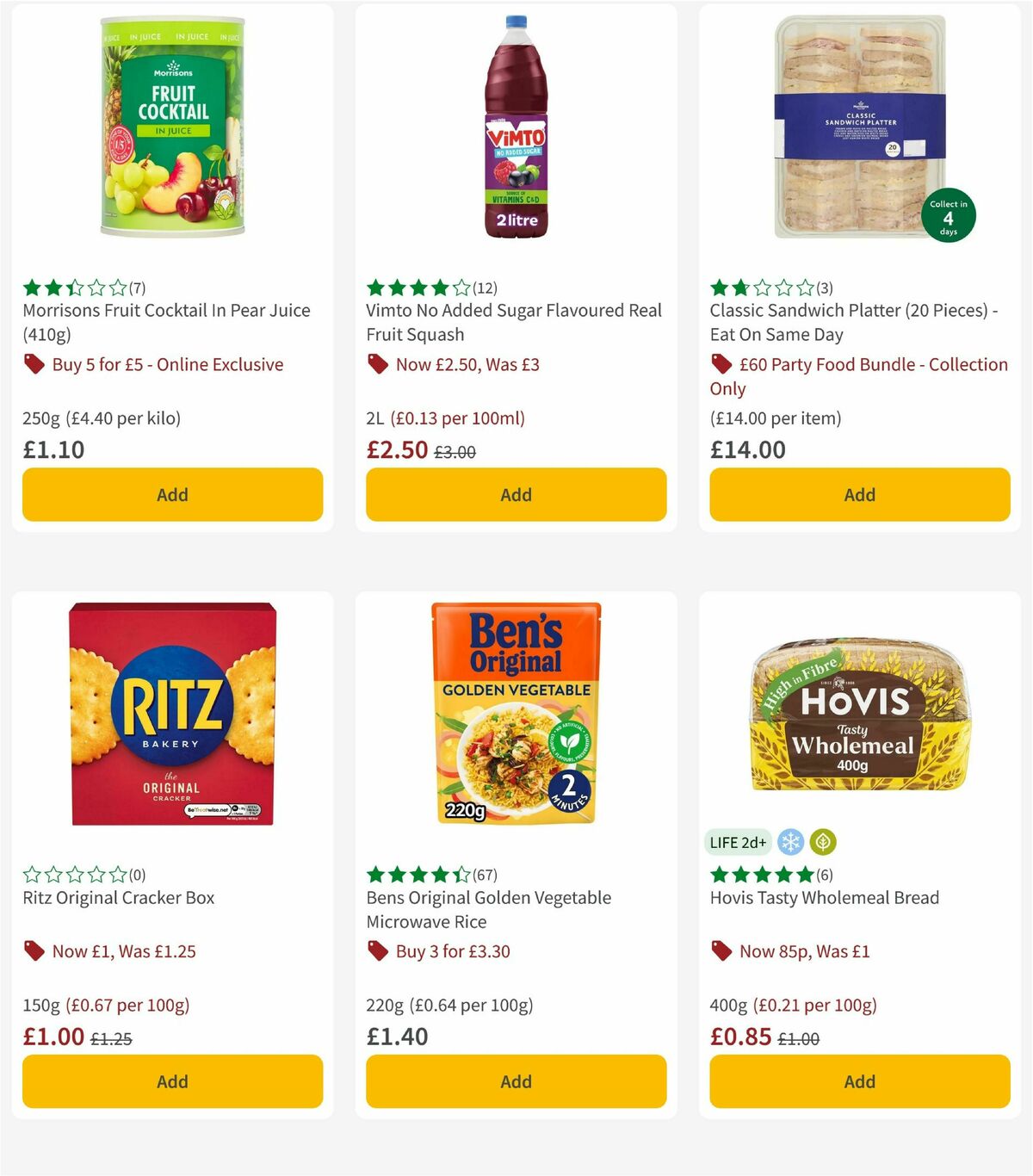Add Hovis Tasty Wholemeal Bread to basket
This screenshot has height=1176, width=1033.
(x=859, y=1081)
